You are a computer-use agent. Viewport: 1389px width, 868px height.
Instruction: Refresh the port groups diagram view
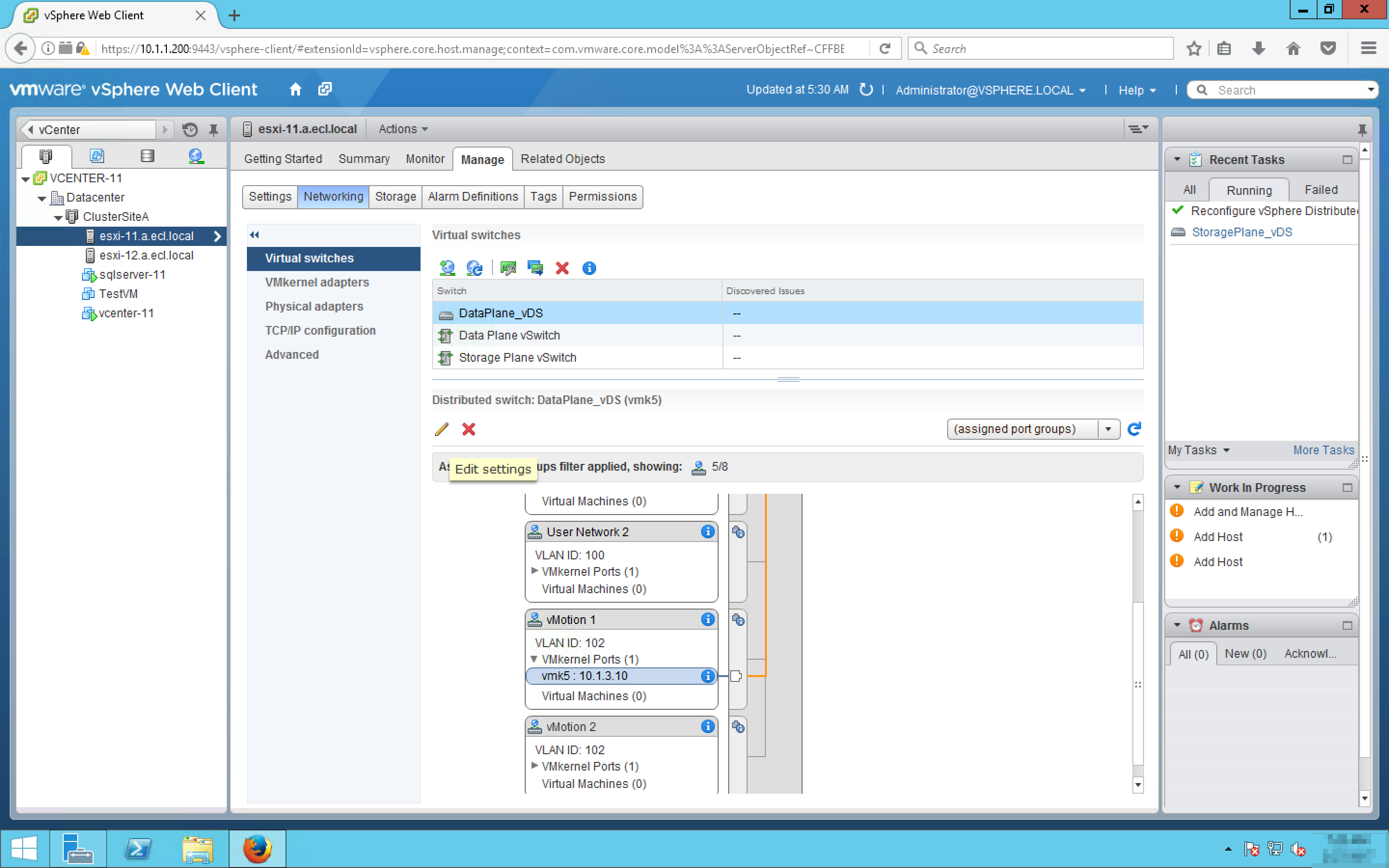coord(1134,429)
